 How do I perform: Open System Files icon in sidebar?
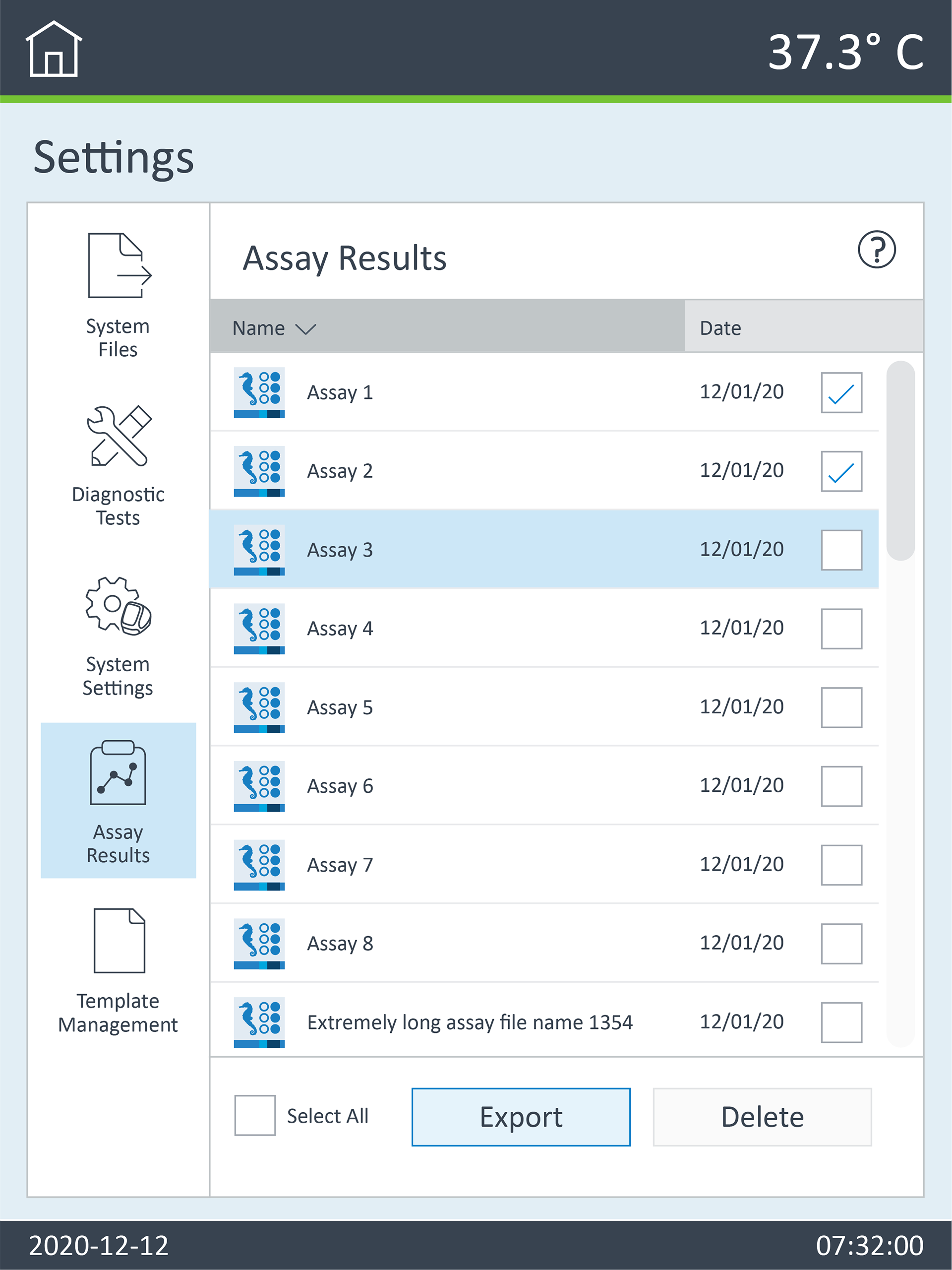119,265
